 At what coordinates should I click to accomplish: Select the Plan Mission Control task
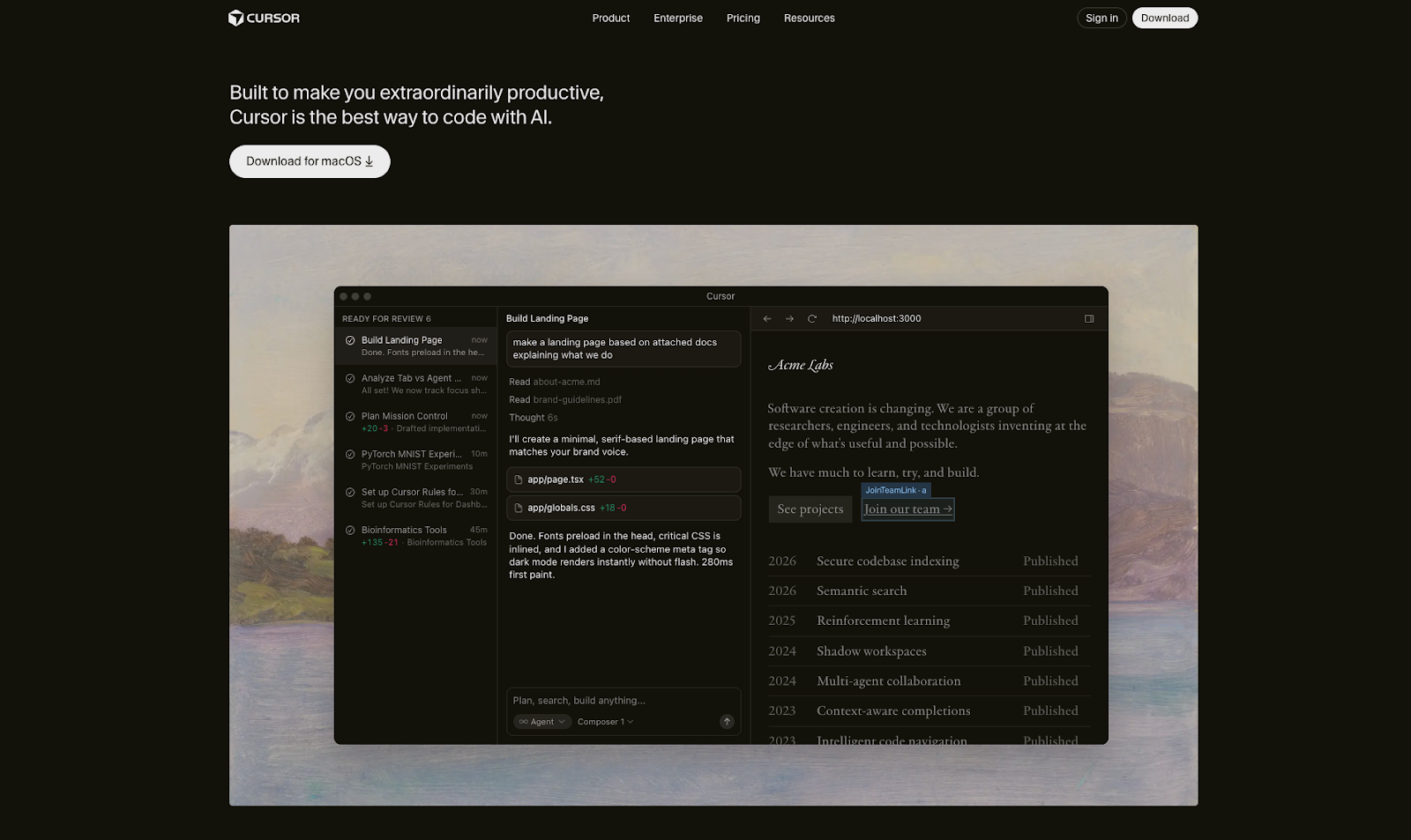pyautogui.click(x=415, y=421)
